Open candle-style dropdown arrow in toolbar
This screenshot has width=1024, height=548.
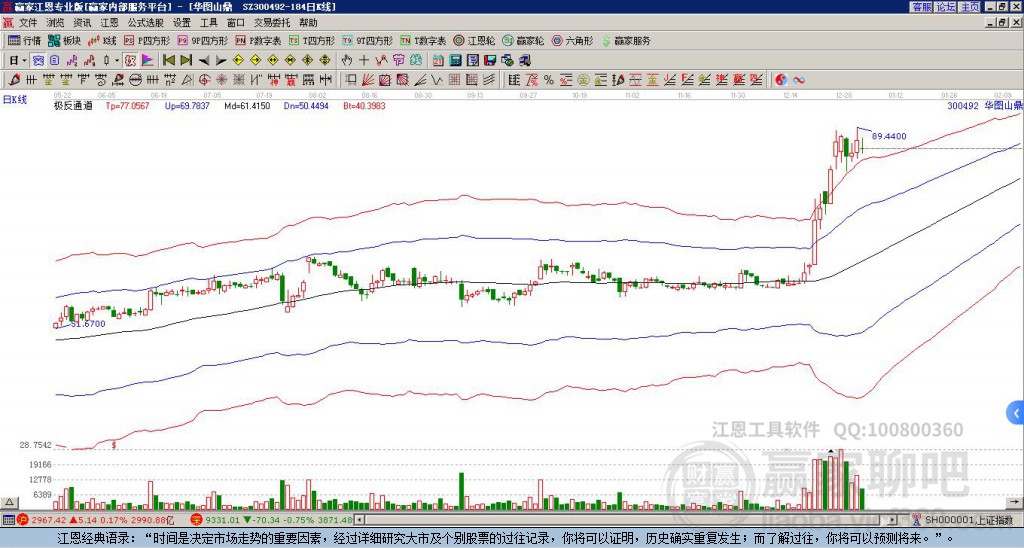117,61
